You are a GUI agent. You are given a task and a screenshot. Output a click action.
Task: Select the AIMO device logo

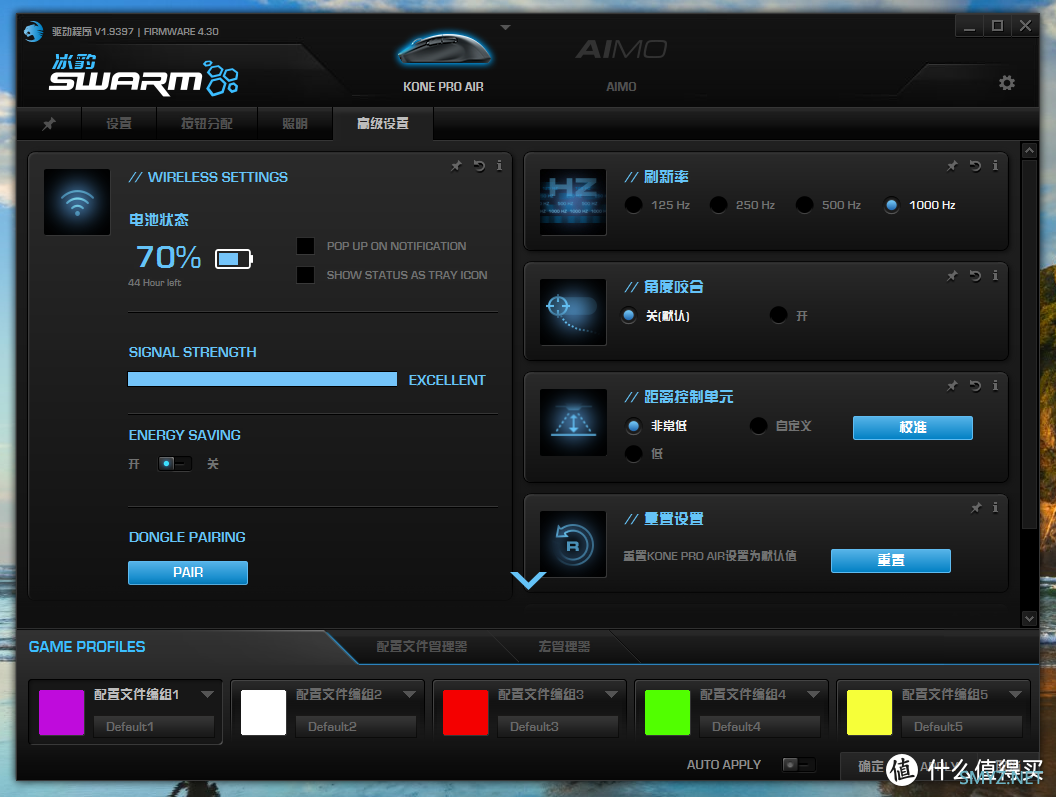coord(621,49)
